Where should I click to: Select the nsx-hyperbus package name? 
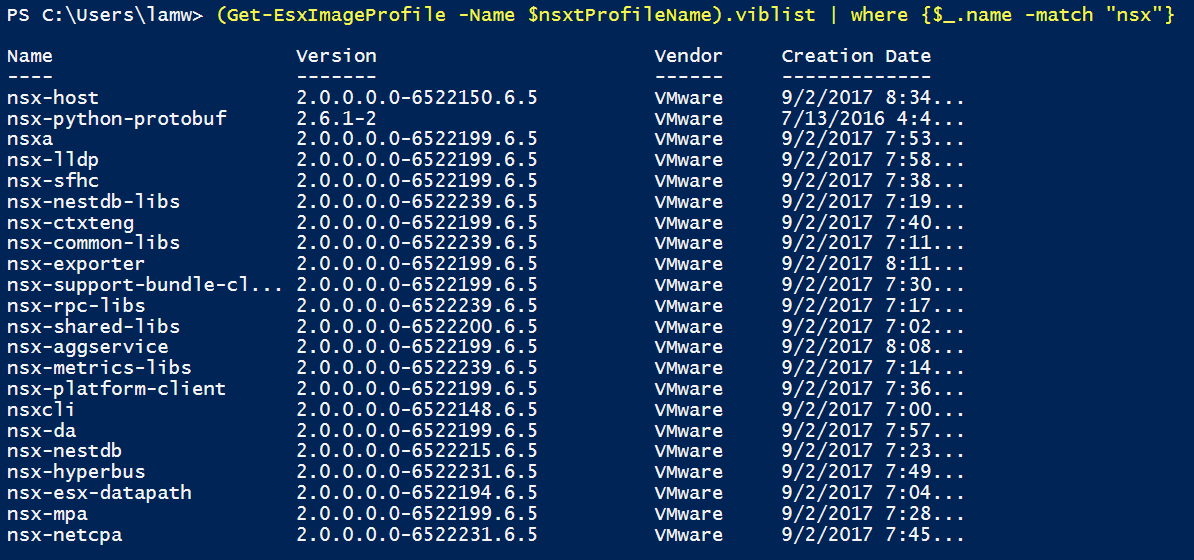click(75, 472)
